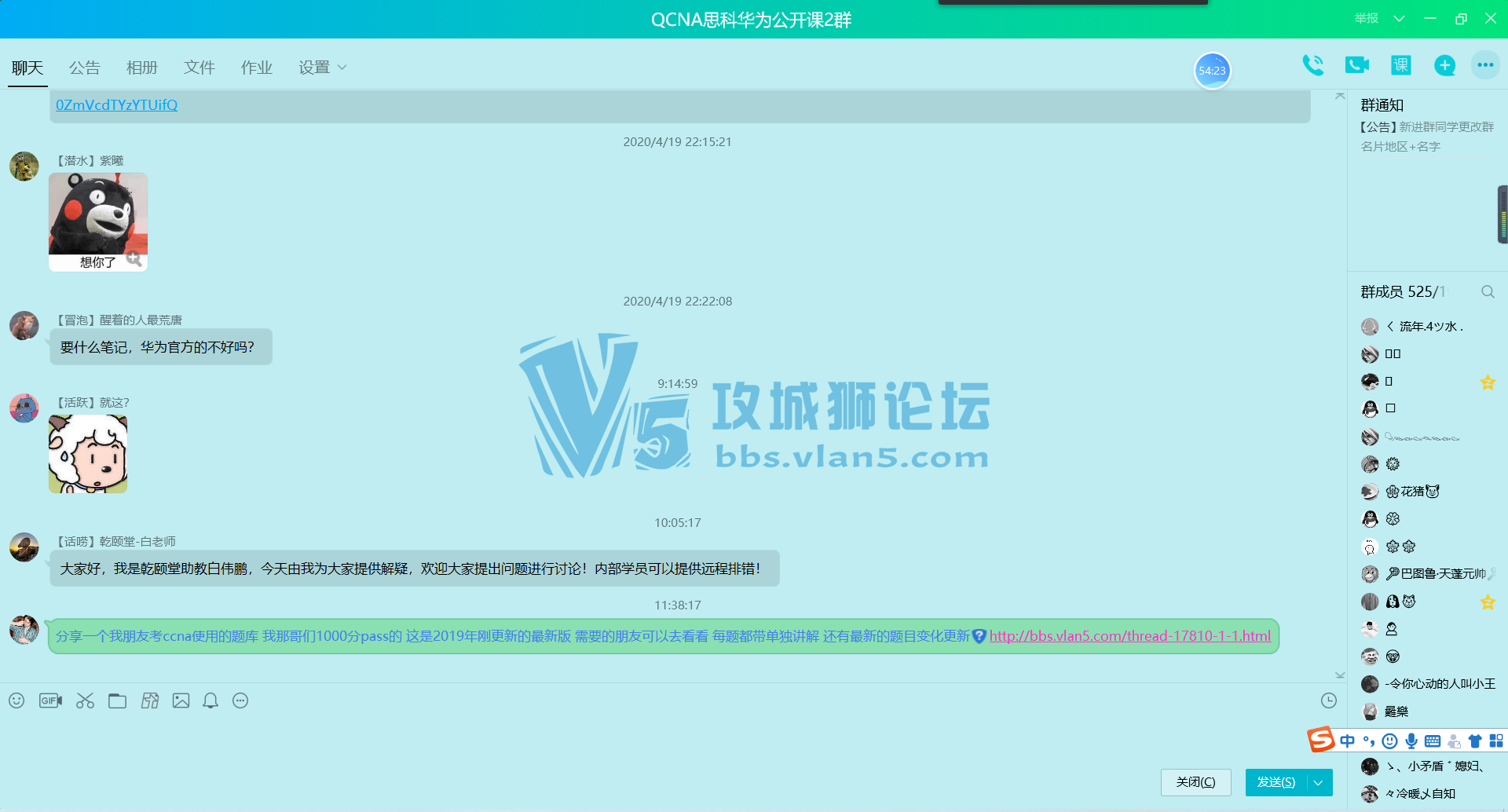Viewport: 1508px width, 812px height.
Task: Click the send file folder icon
Action: 117,700
